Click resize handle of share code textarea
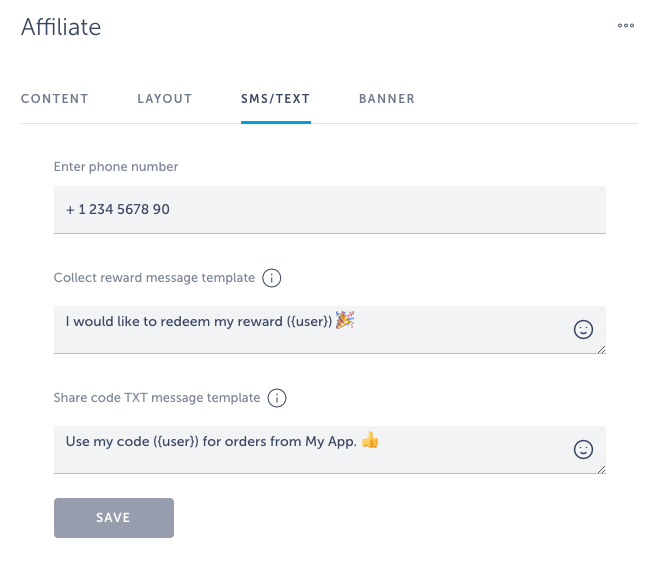669x575 pixels. 602,470
